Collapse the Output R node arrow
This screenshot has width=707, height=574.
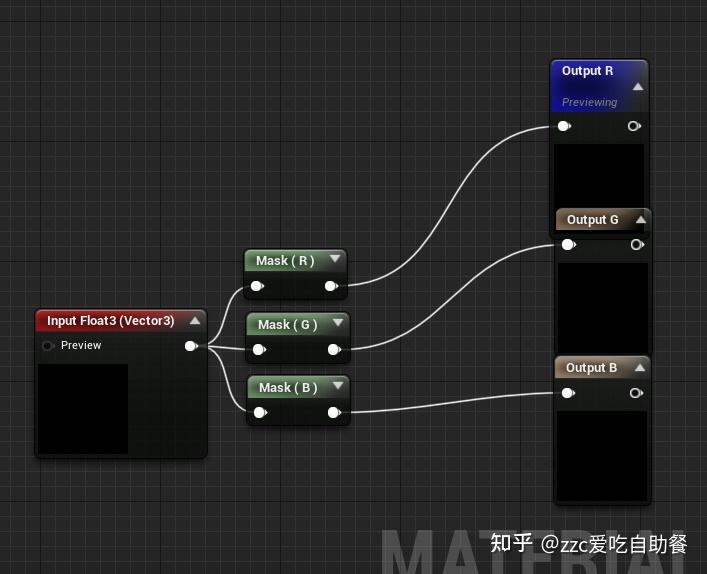[x=638, y=87]
